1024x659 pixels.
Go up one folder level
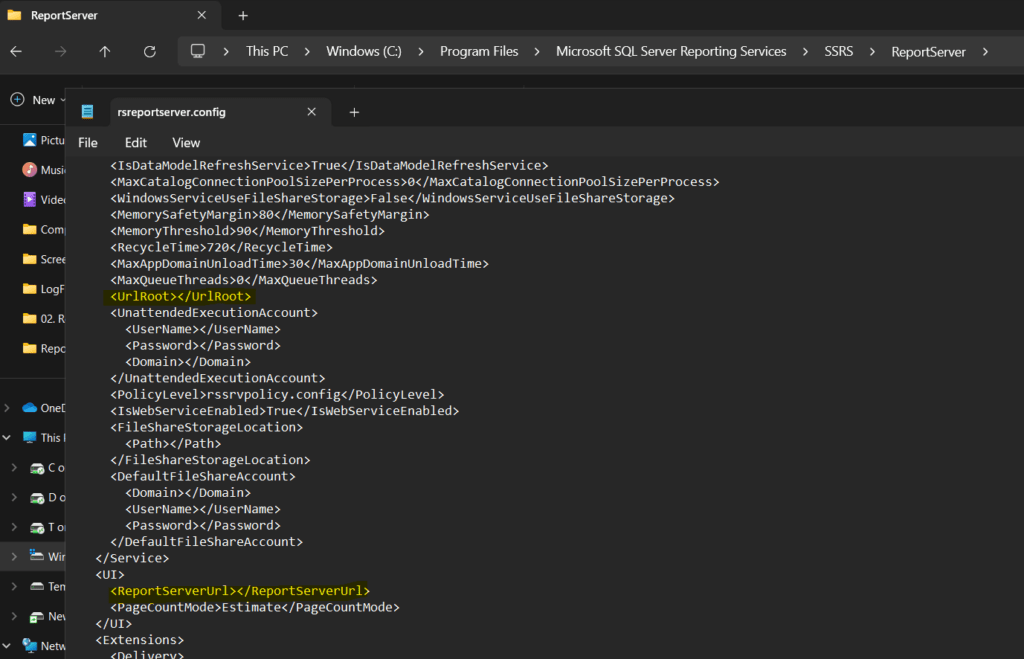pyautogui.click(x=104, y=52)
